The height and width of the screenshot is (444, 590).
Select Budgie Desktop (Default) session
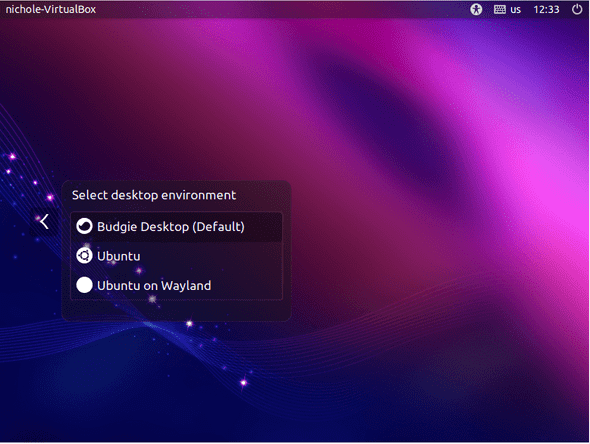coord(176,227)
